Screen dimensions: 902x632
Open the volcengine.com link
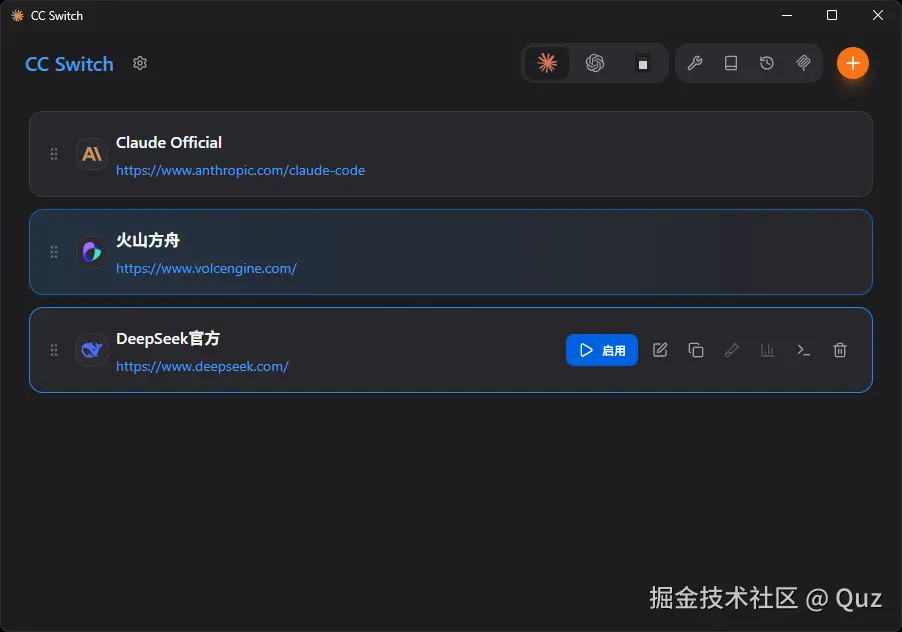207,268
